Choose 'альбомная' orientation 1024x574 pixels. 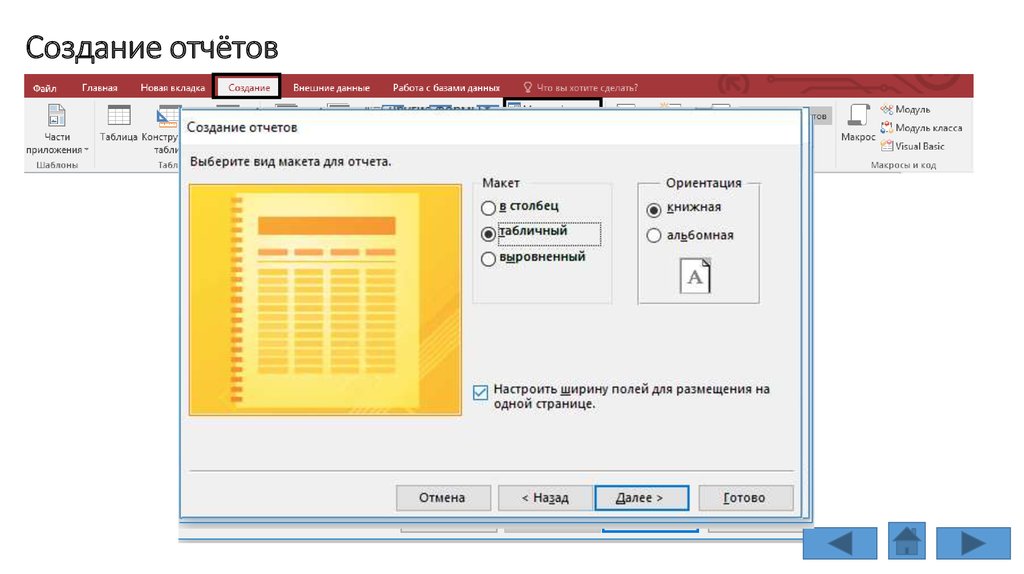[x=654, y=236]
